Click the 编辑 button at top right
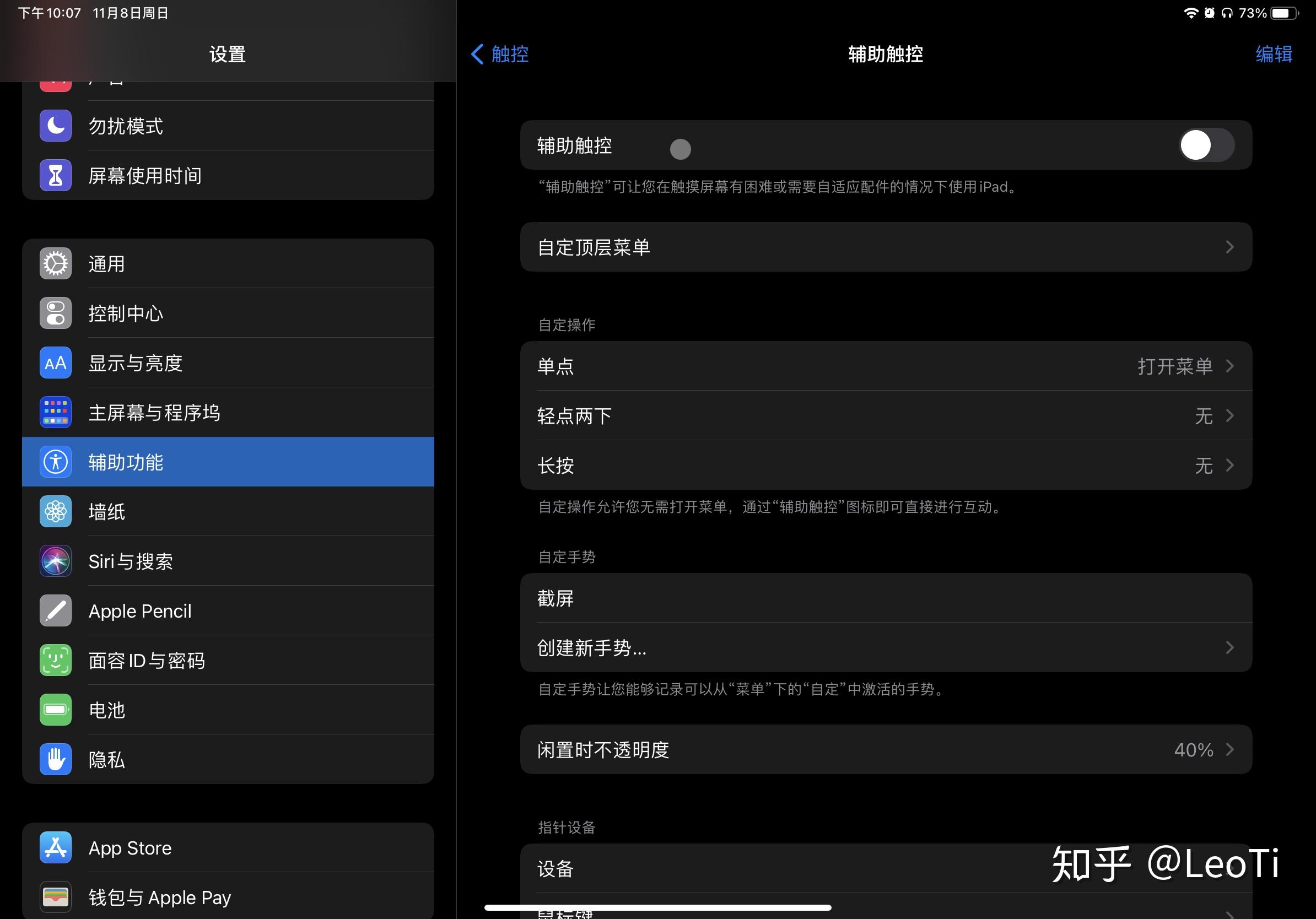The image size is (1316, 919). [1275, 55]
